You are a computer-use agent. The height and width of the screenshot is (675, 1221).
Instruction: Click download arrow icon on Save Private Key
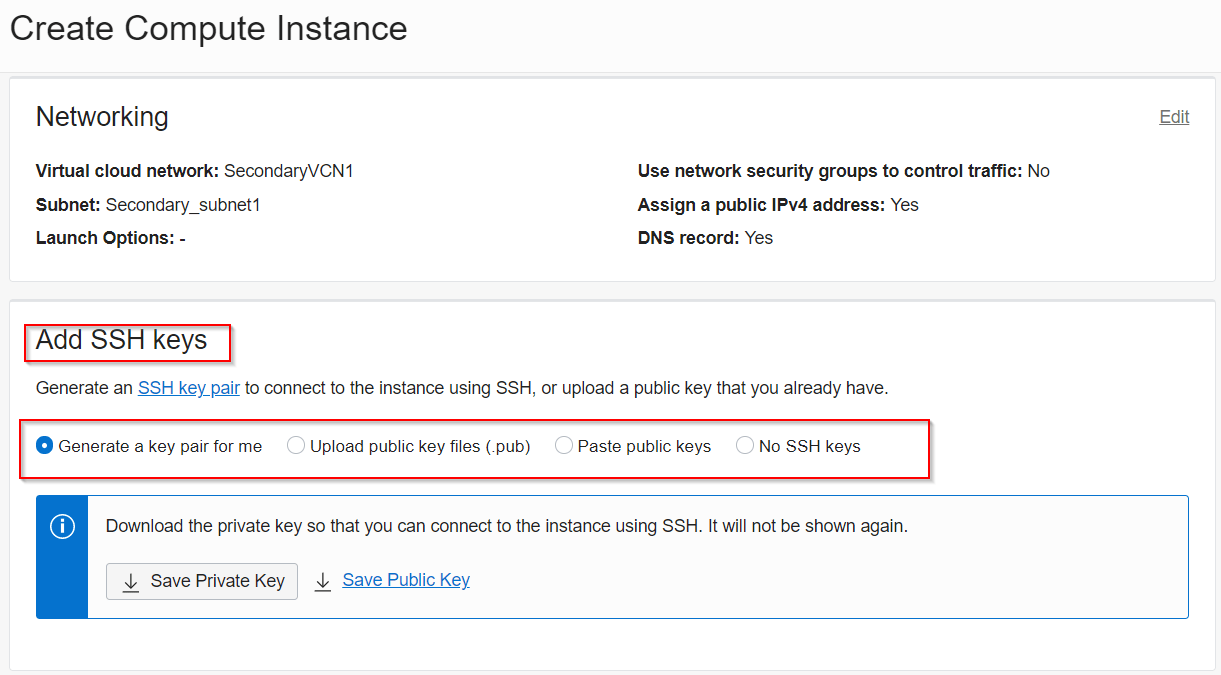coord(130,582)
